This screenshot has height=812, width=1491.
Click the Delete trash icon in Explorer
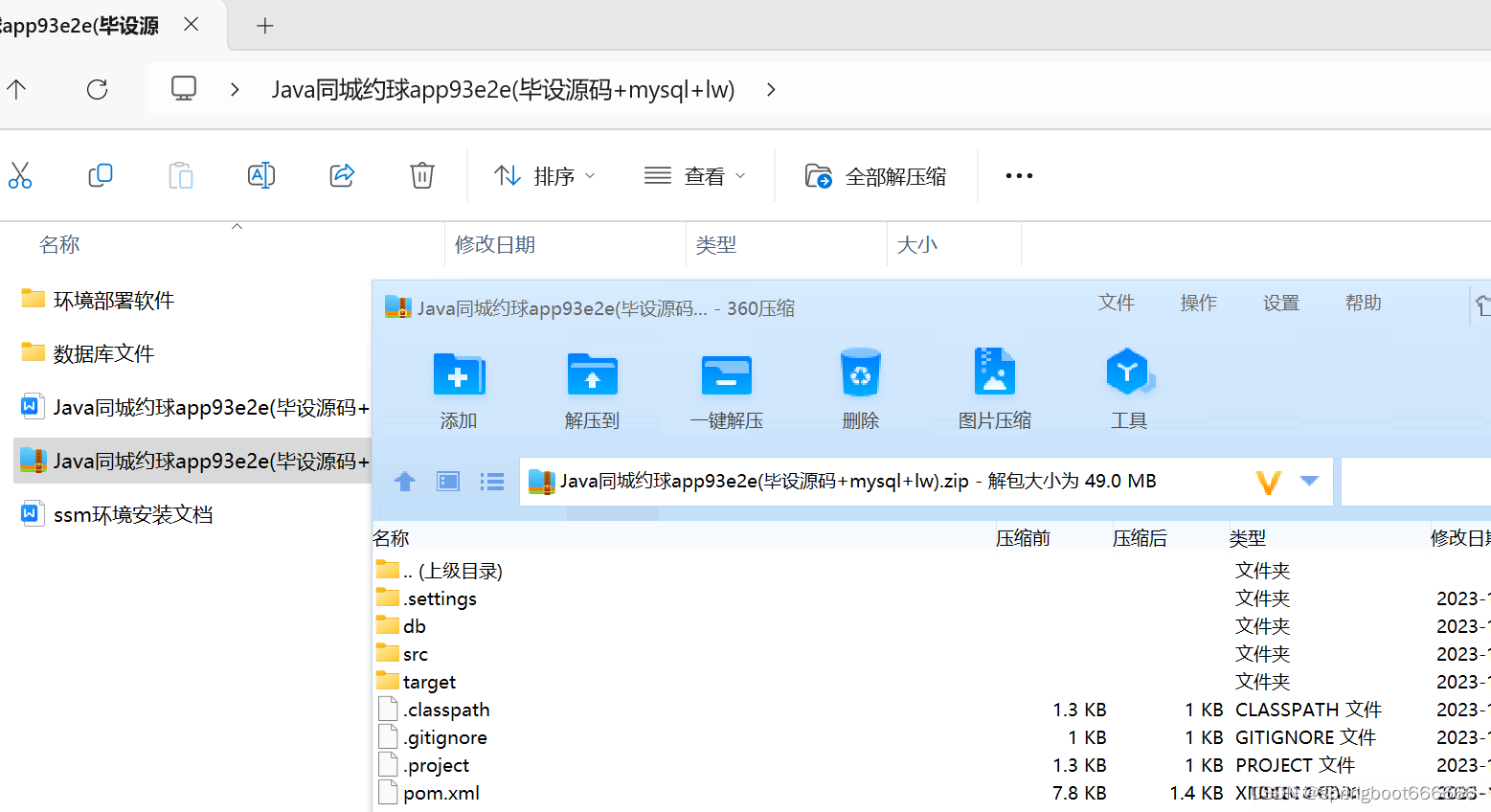coord(422,175)
